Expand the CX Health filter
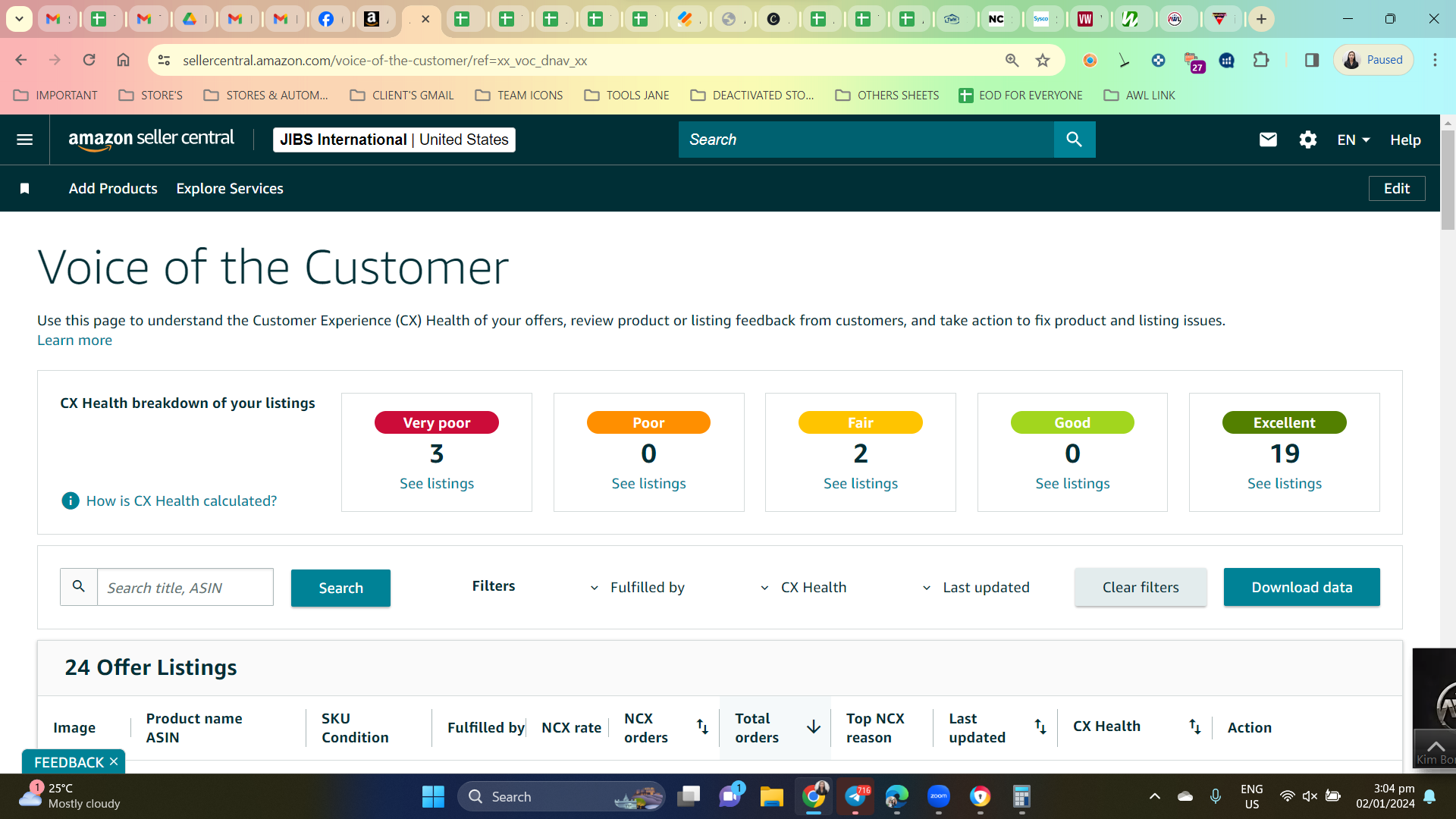Screen dimensions: 1456x819 803,588
